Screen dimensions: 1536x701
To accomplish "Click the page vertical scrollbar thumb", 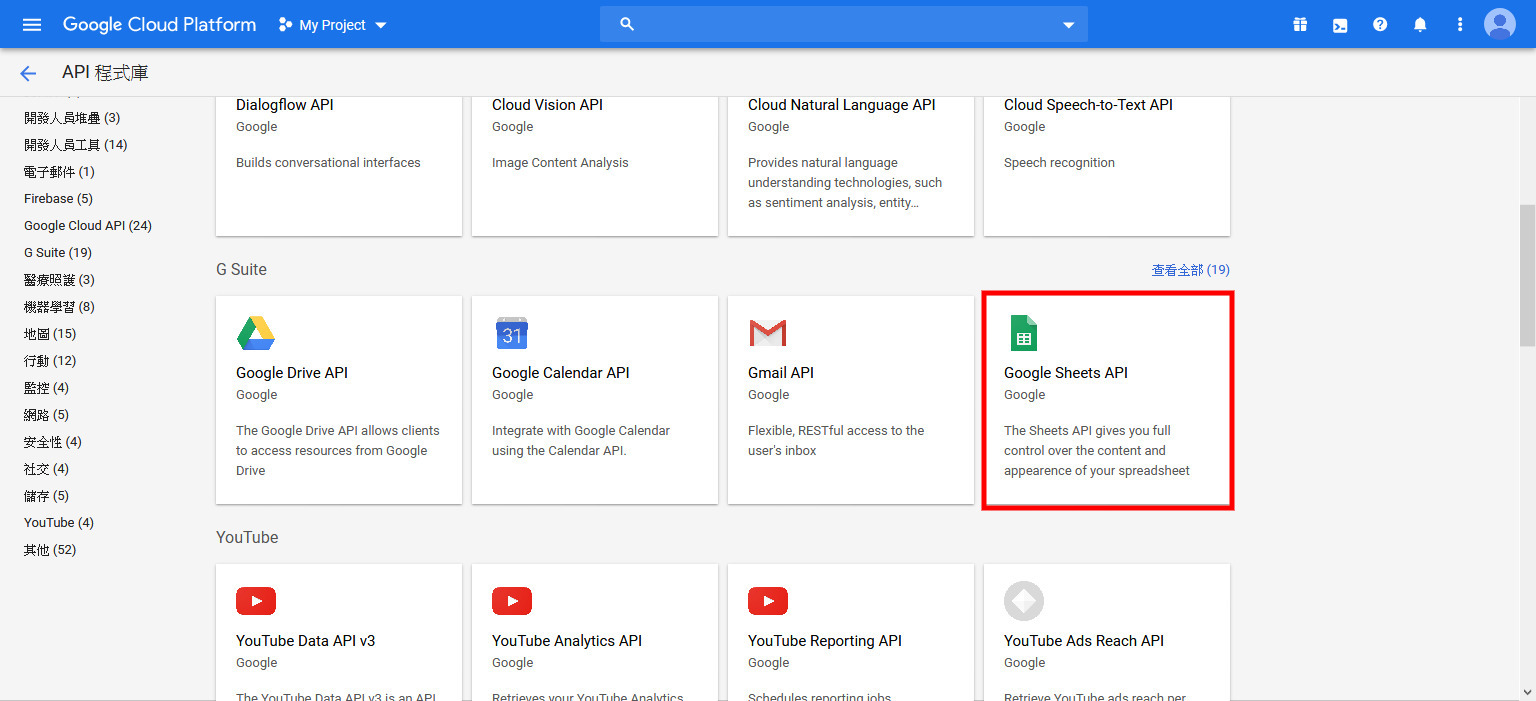I will point(1527,276).
